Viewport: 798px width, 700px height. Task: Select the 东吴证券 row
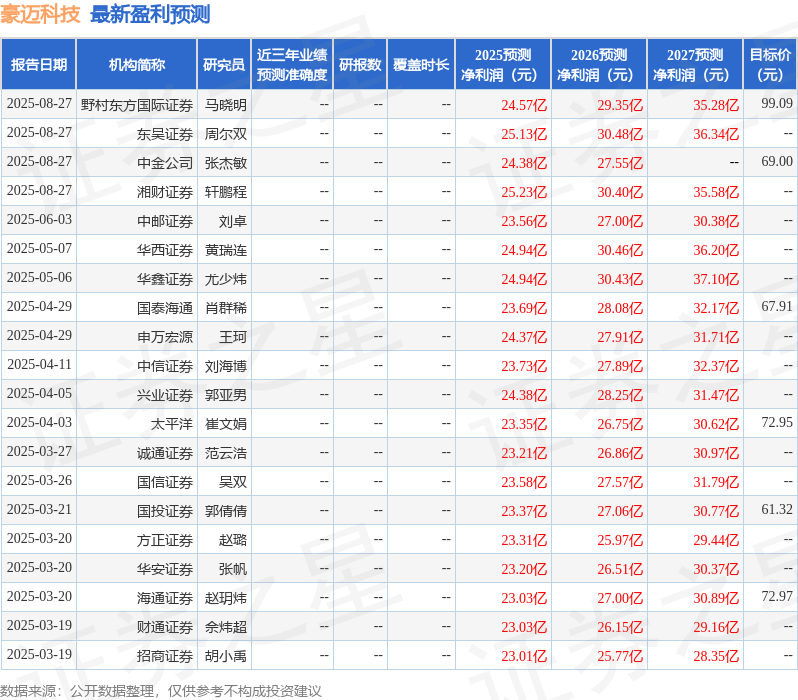coord(399,134)
